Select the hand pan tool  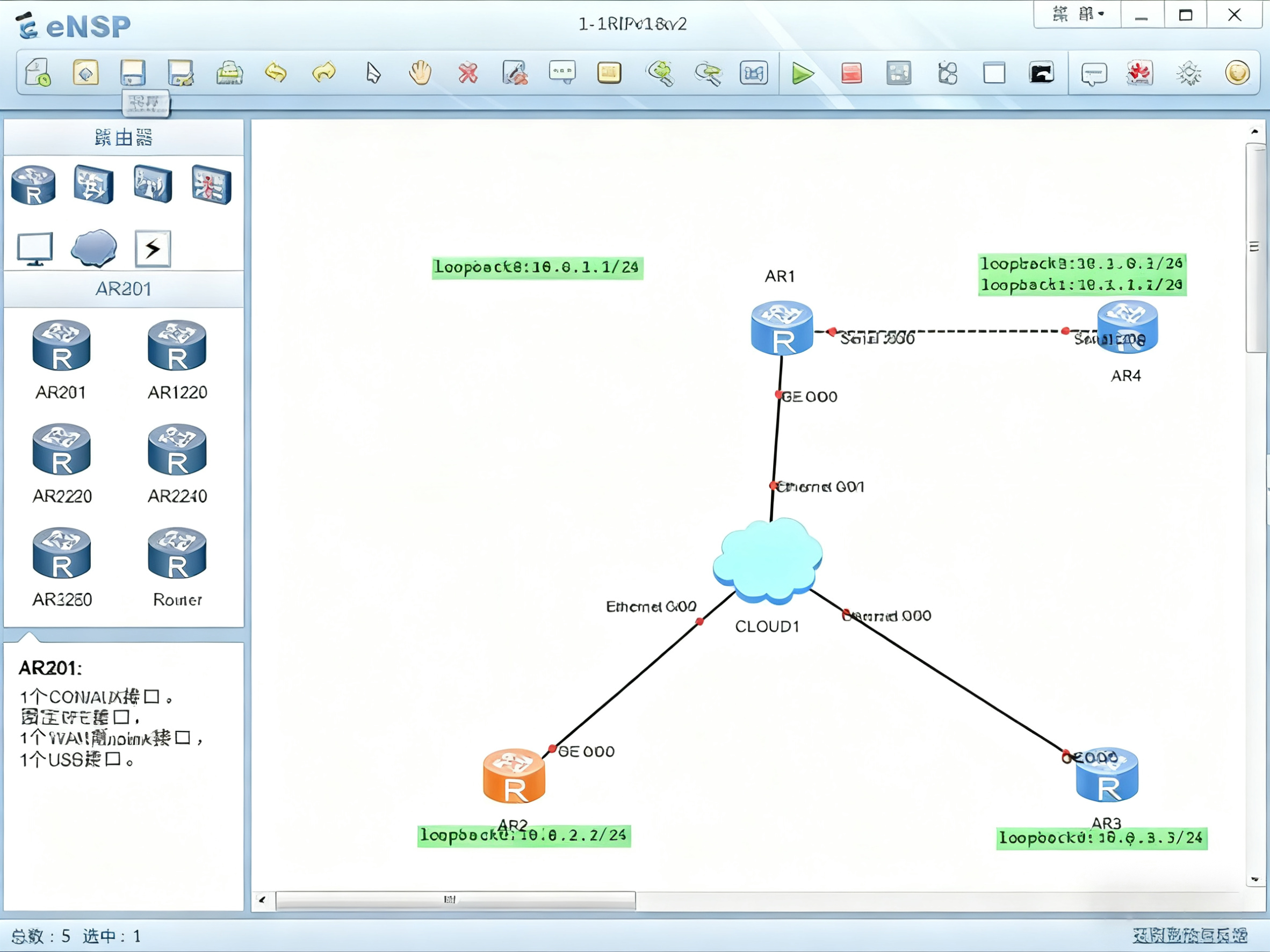[x=420, y=73]
